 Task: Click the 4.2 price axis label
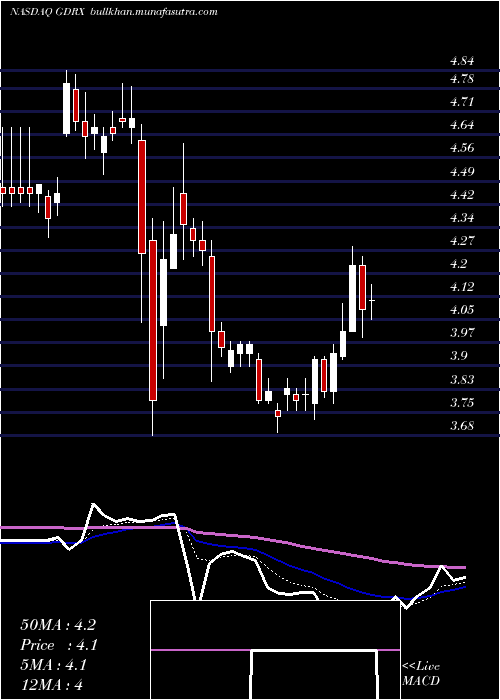point(458,264)
